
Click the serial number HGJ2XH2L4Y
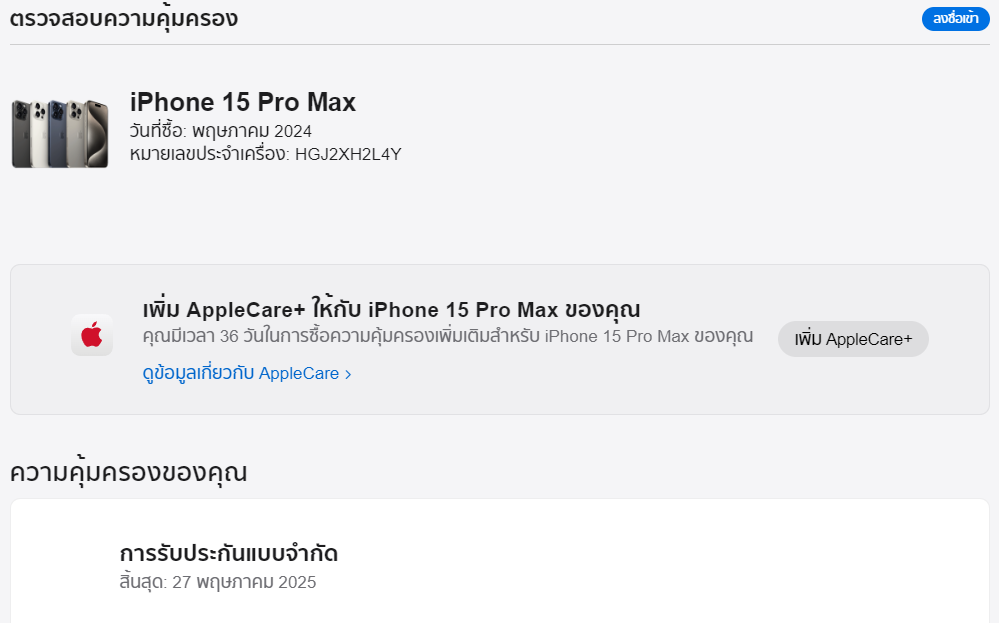[x=348, y=154]
